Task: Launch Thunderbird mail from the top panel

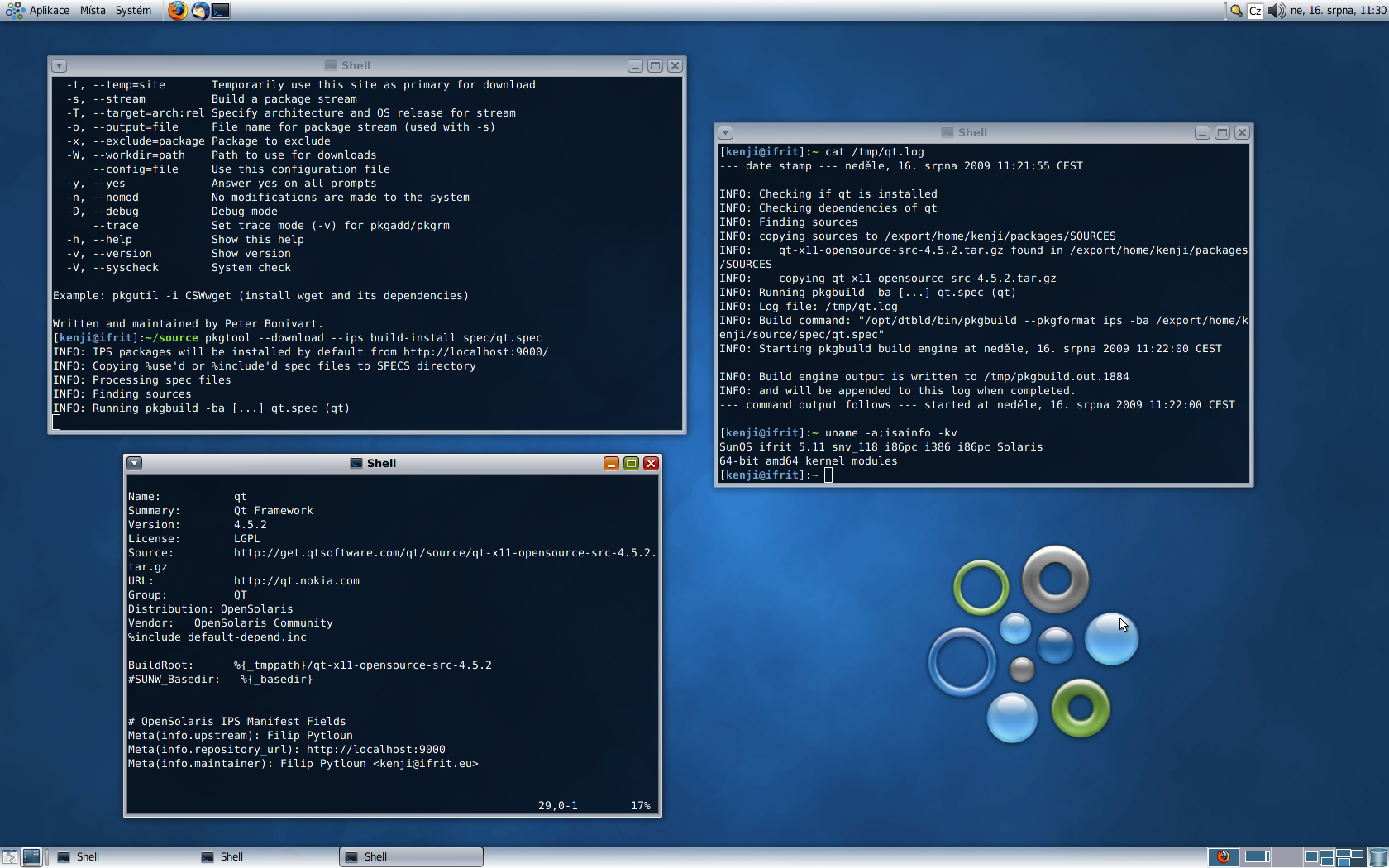Action: (200, 11)
